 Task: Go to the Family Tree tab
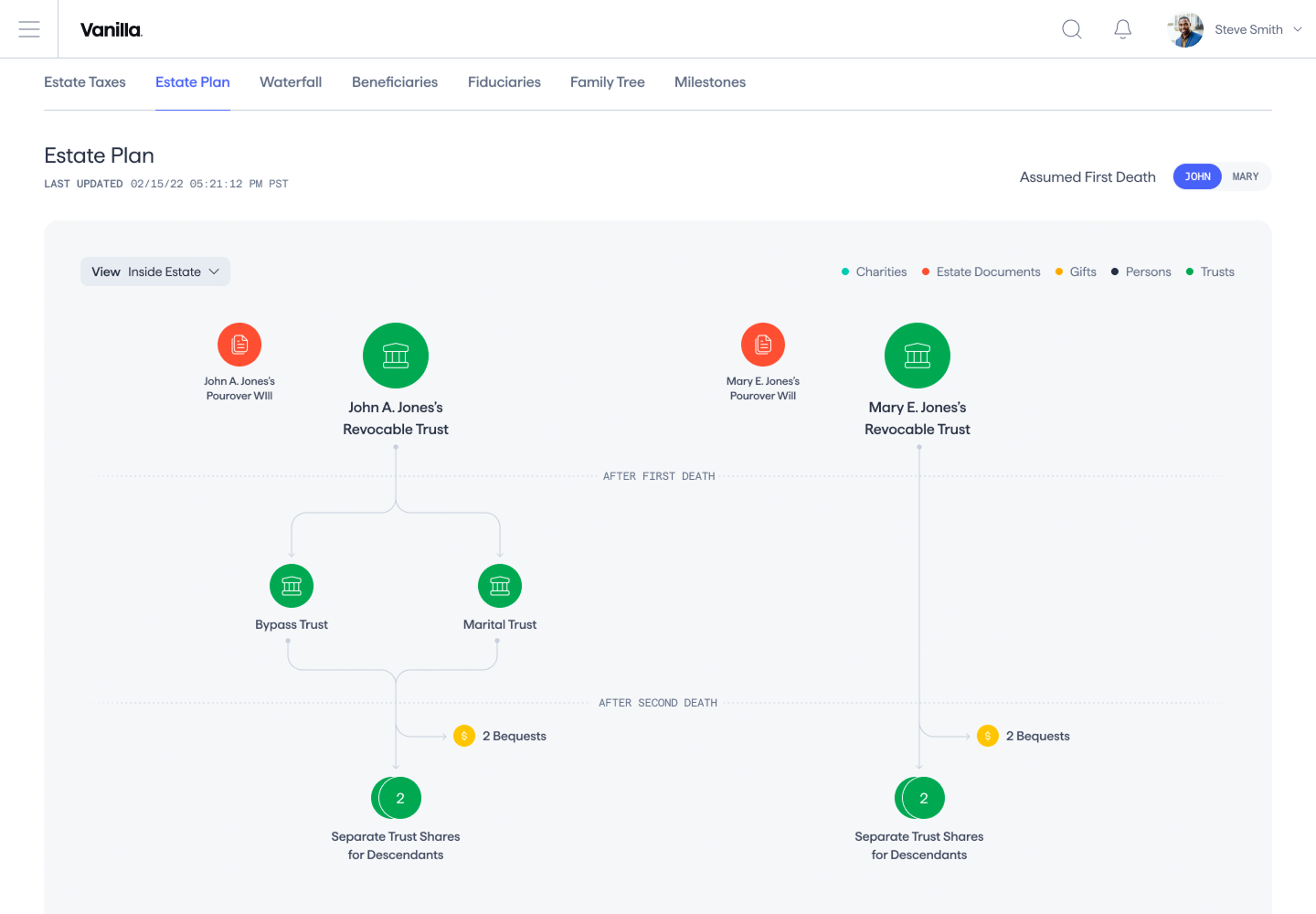click(607, 82)
